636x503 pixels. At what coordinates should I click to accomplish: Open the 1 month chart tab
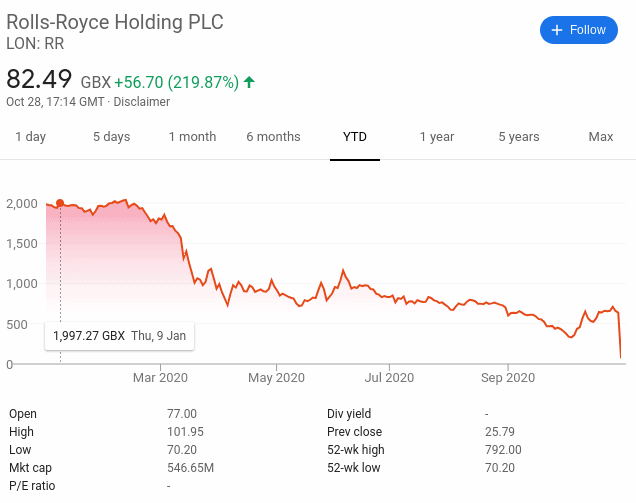pos(192,137)
